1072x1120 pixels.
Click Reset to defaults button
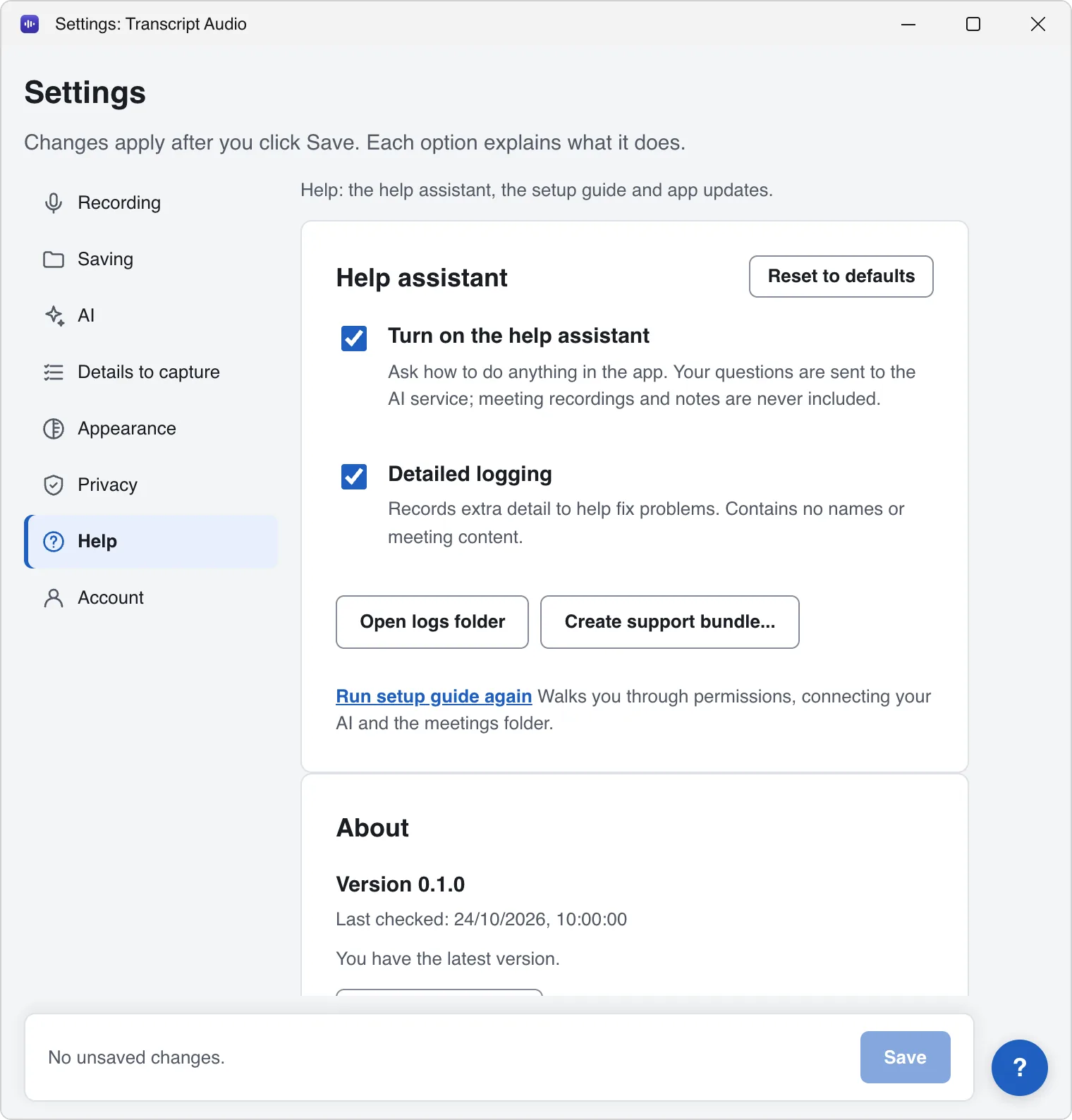tap(841, 276)
